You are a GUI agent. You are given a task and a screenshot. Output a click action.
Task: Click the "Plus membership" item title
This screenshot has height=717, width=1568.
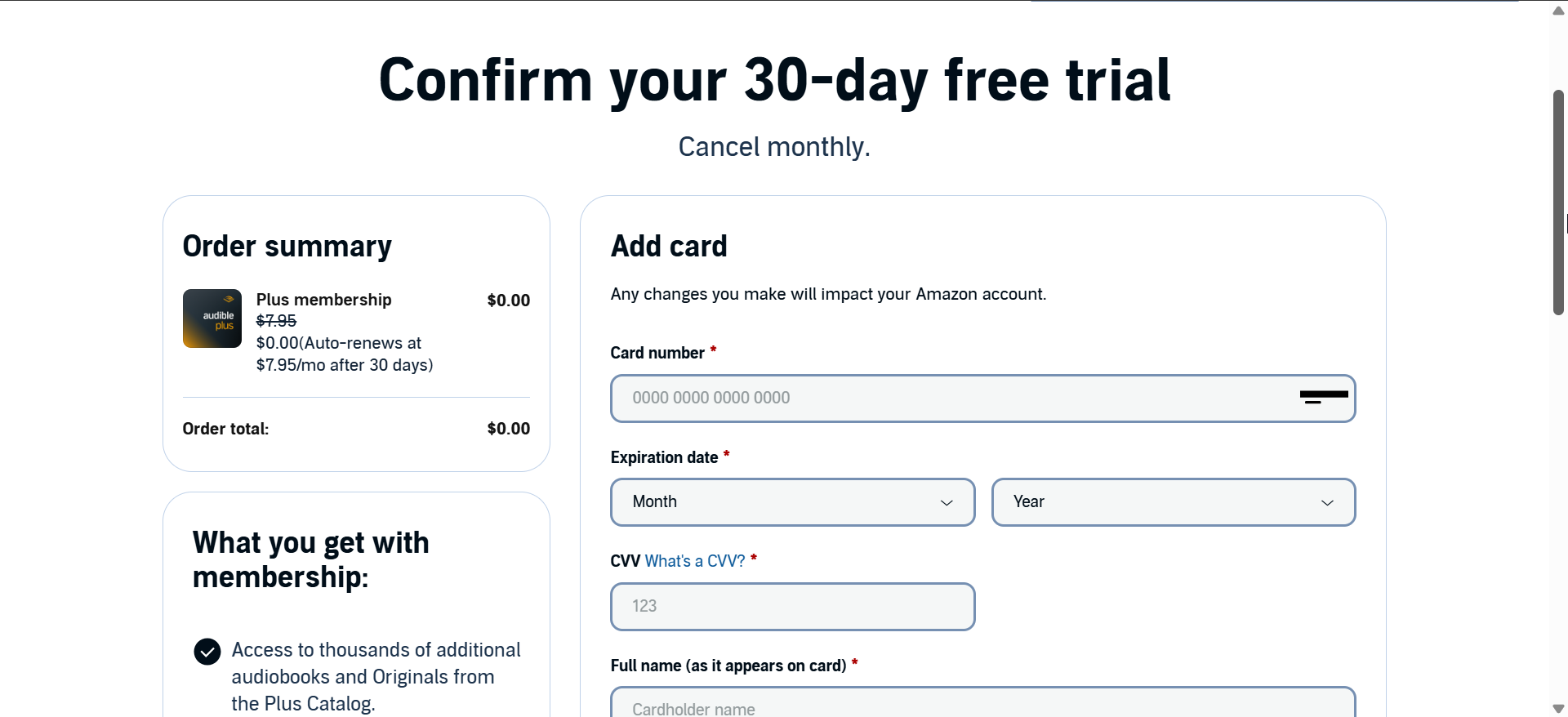click(x=324, y=300)
